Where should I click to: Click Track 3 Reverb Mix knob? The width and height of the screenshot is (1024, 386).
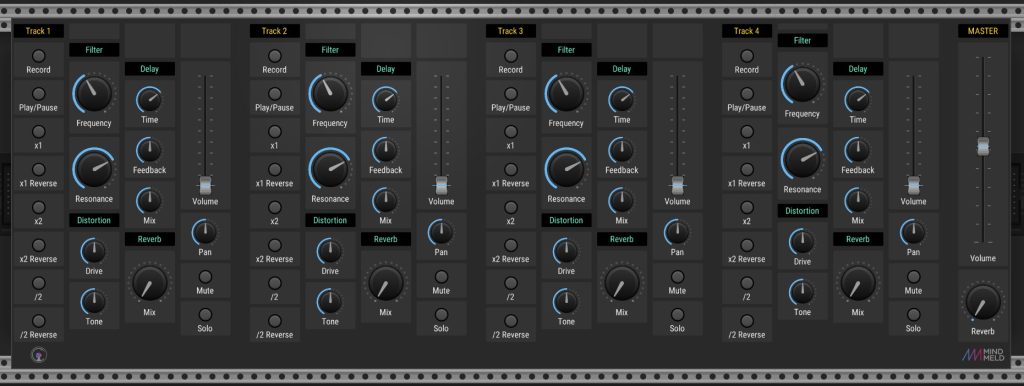(x=622, y=283)
